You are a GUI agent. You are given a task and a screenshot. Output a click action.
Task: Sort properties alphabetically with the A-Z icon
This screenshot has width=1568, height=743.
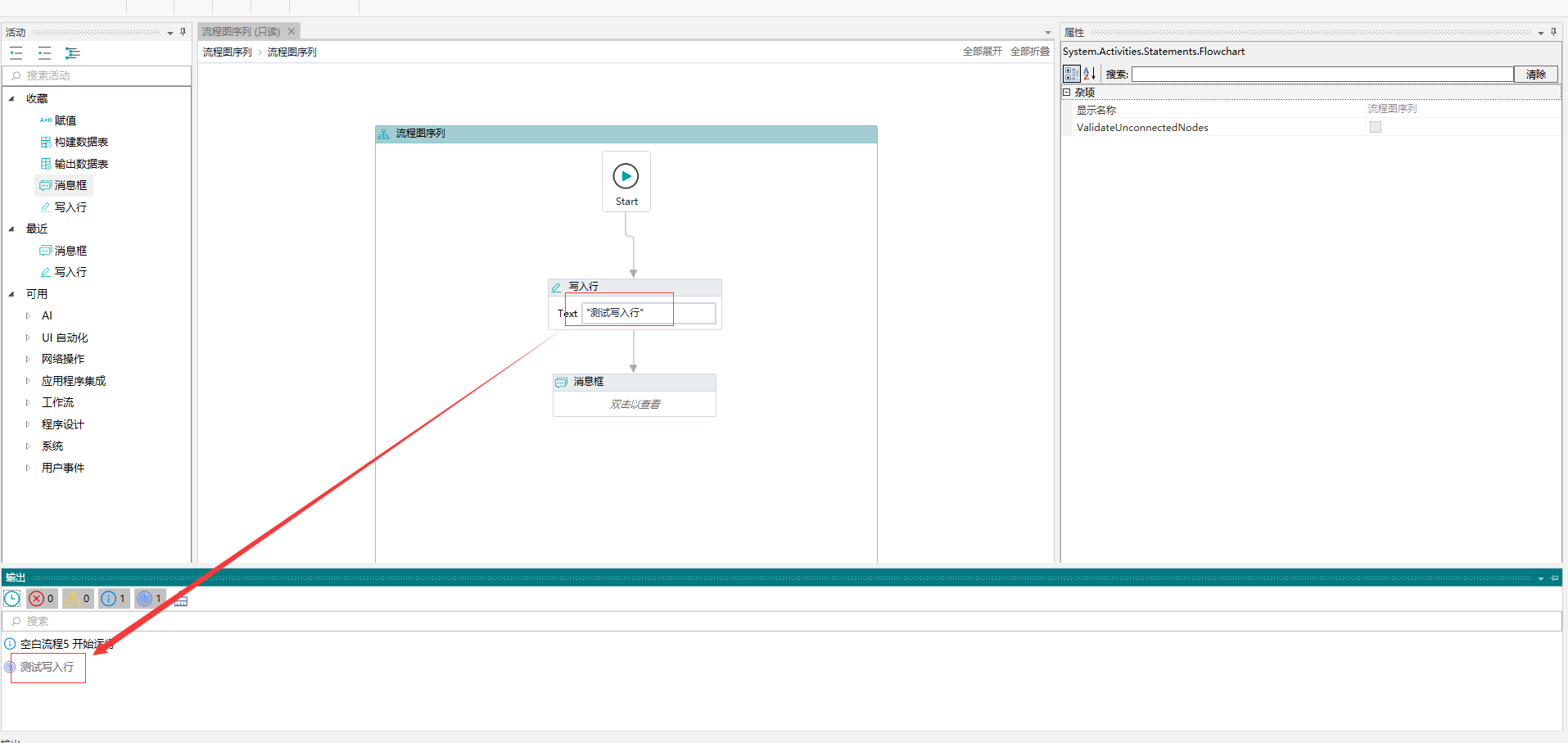tap(1090, 74)
